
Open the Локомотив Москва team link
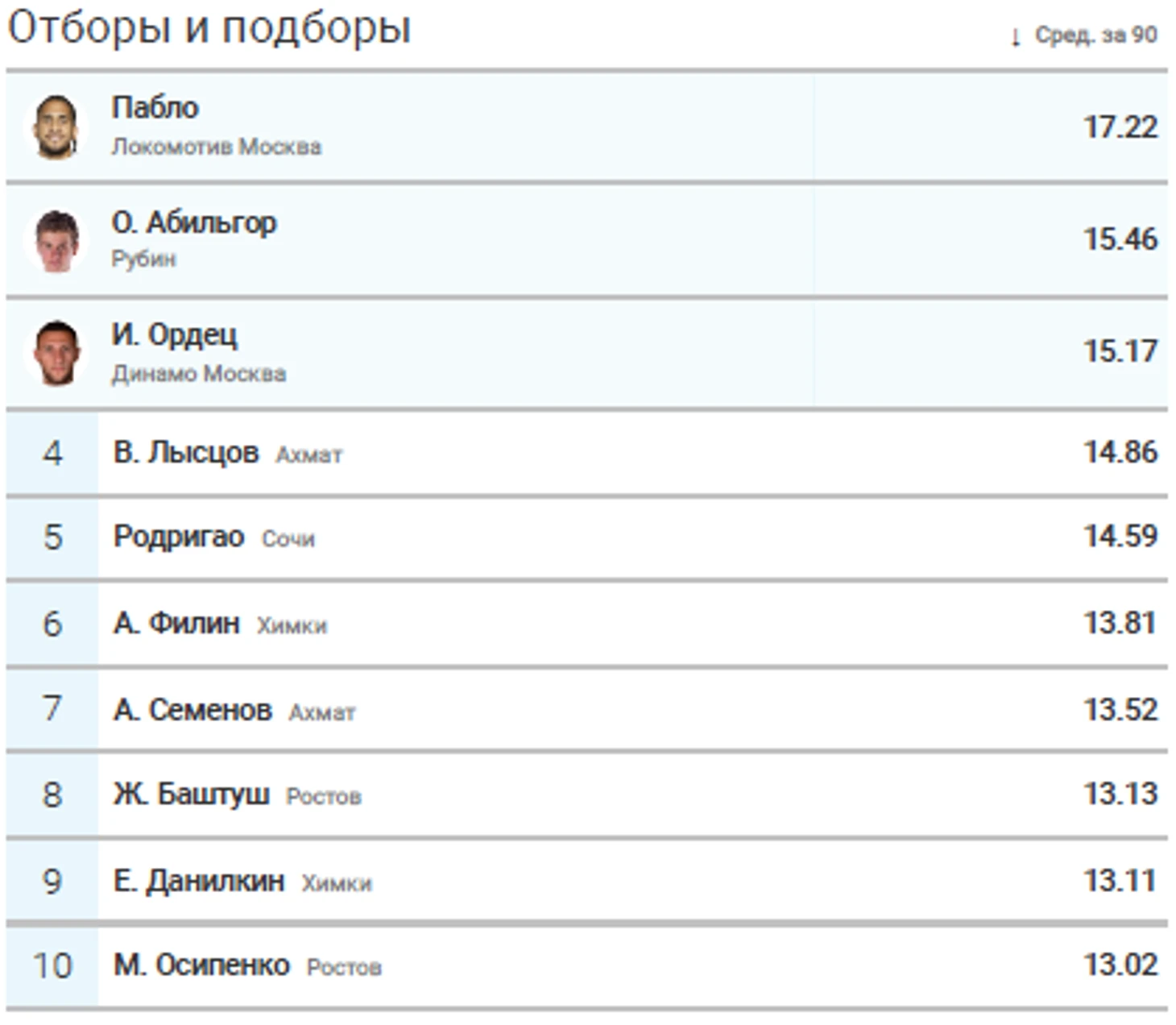pyautogui.click(x=216, y=147)
